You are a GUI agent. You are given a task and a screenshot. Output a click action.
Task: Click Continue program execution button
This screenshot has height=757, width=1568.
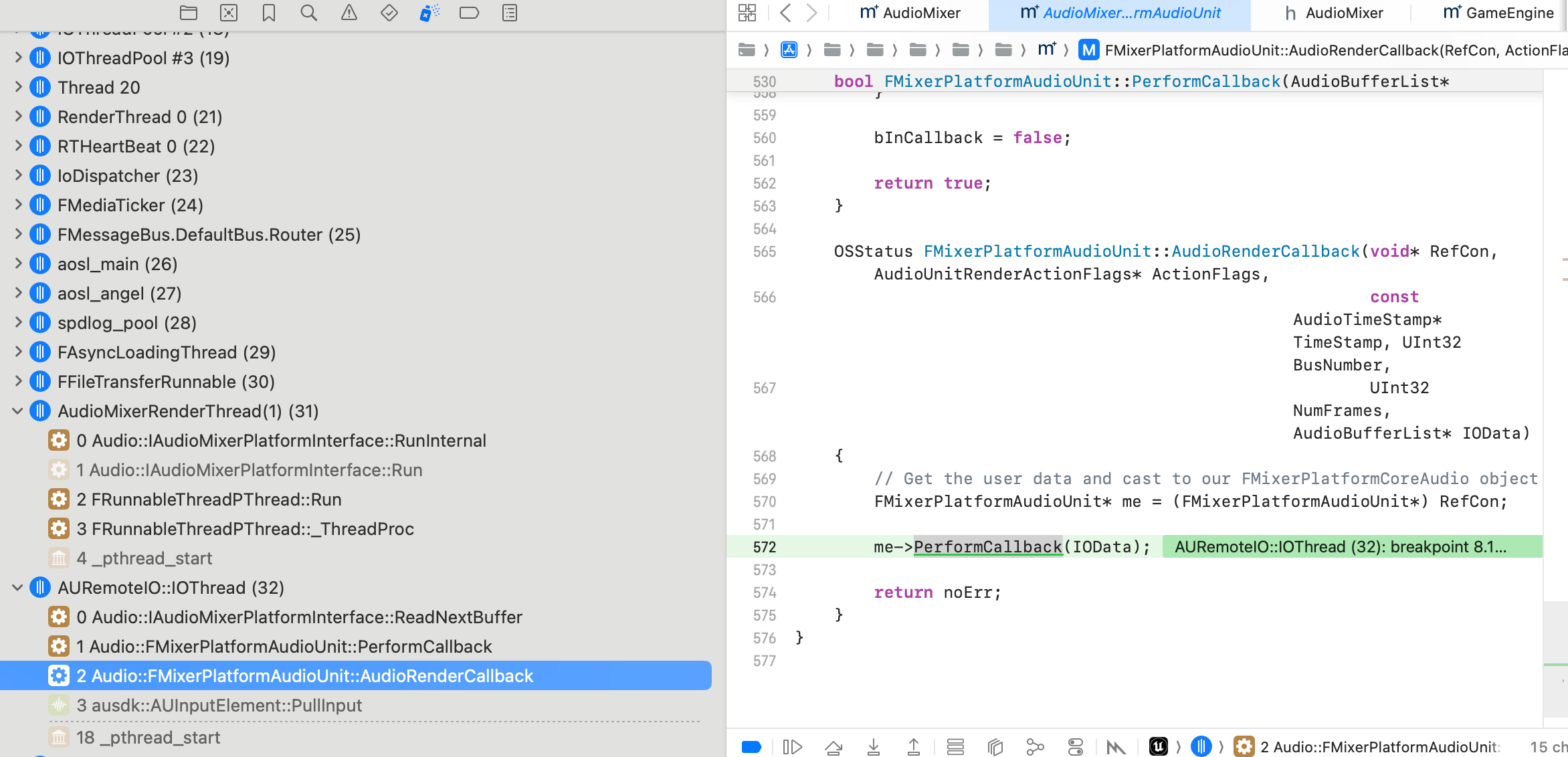point(793,747)
